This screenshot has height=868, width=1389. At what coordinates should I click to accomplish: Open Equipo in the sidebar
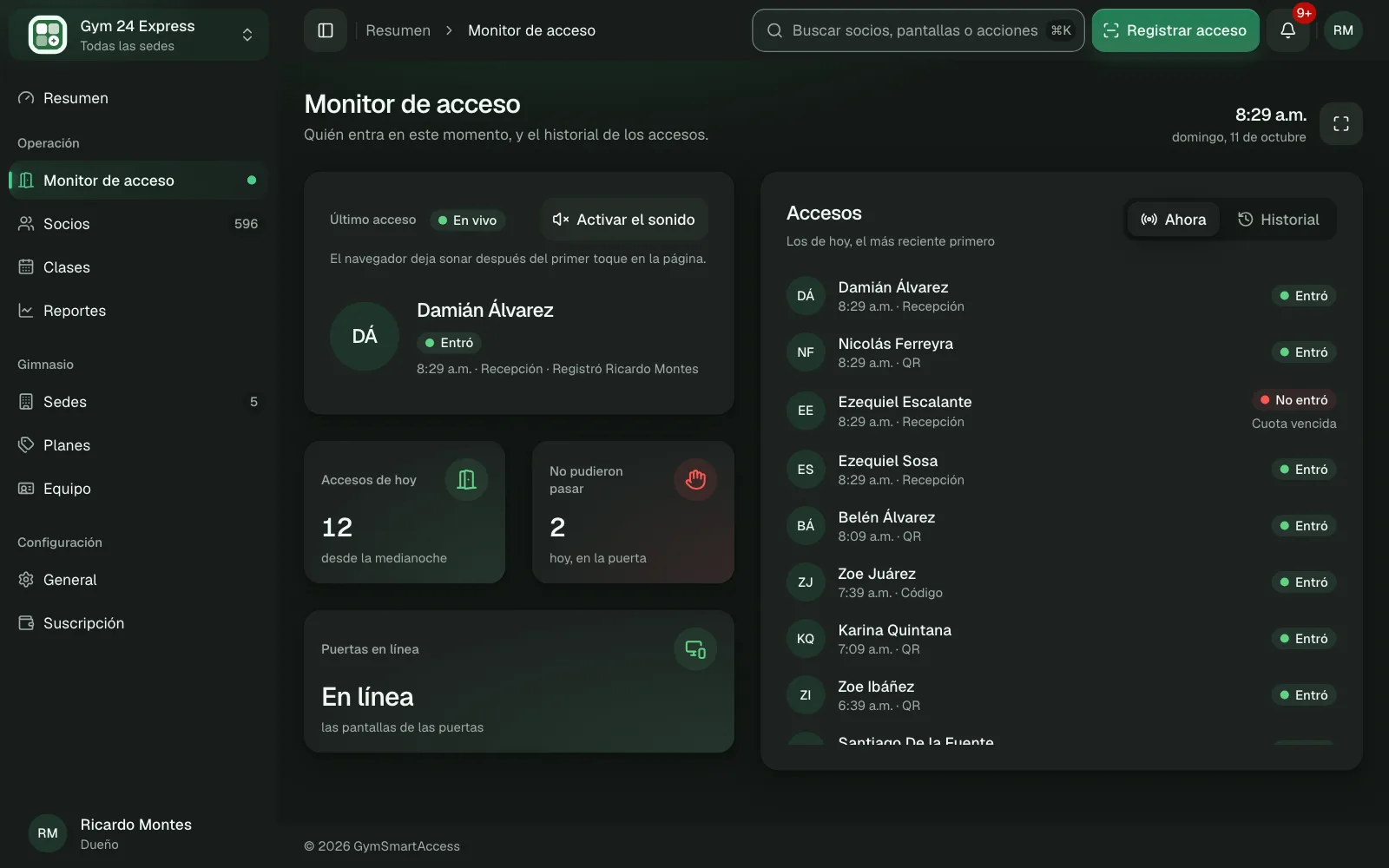click(x=139, y=489)
